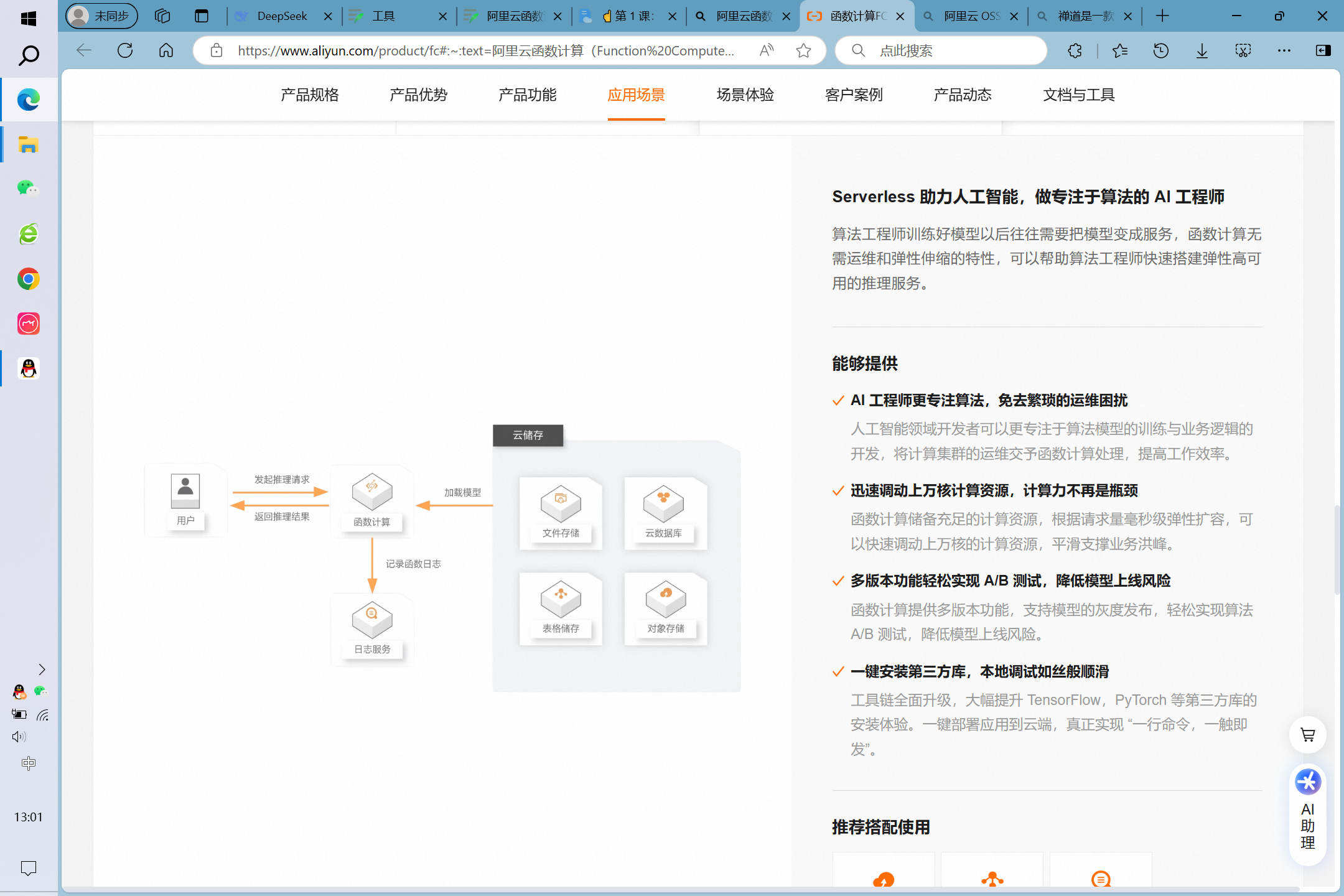This screenshot has height=896, width=1344.
Task: Go to 产品动态 section
Action: 963,95
